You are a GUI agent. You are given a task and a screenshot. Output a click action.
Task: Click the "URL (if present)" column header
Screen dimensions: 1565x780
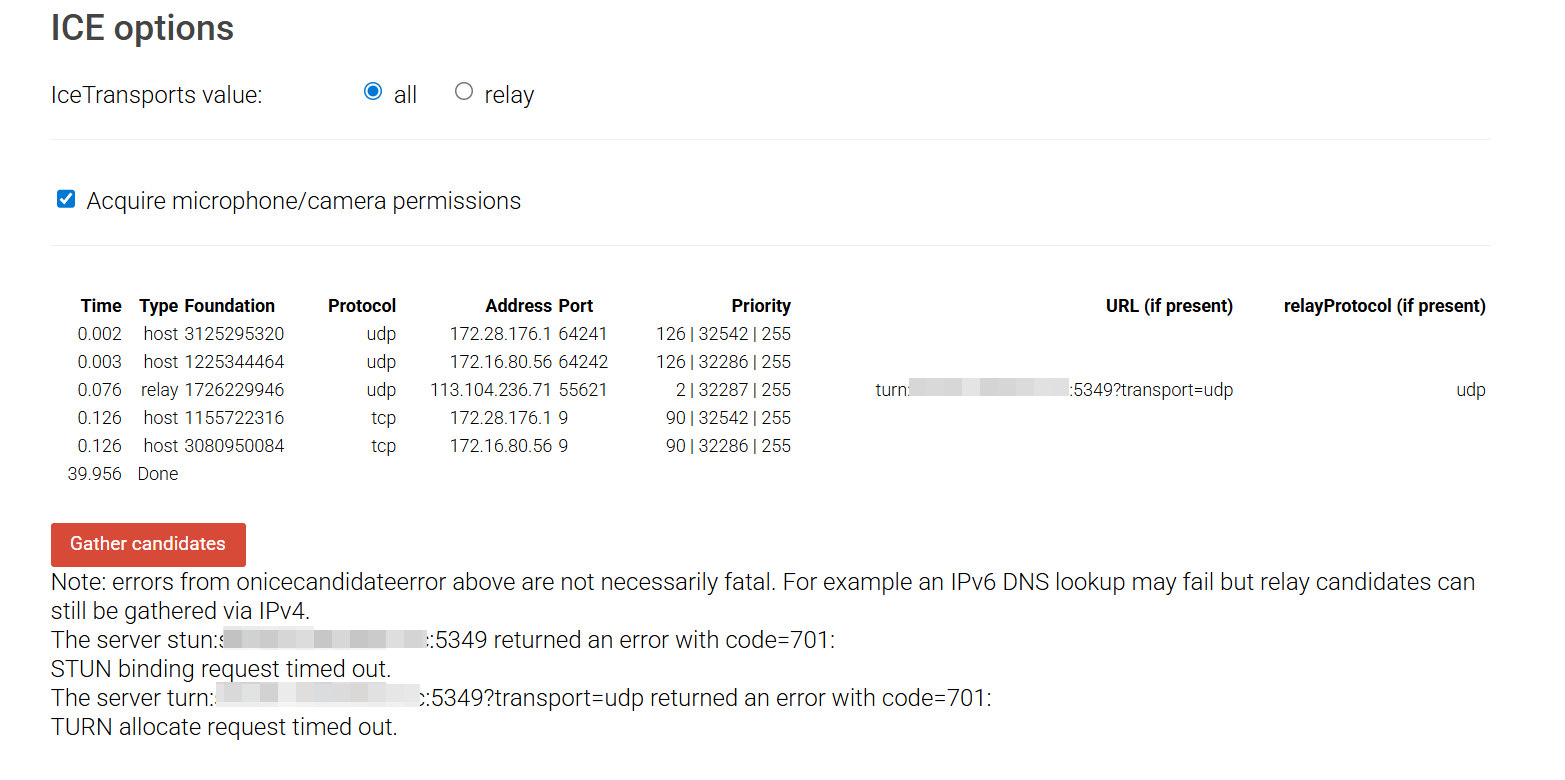[1168, 306]
